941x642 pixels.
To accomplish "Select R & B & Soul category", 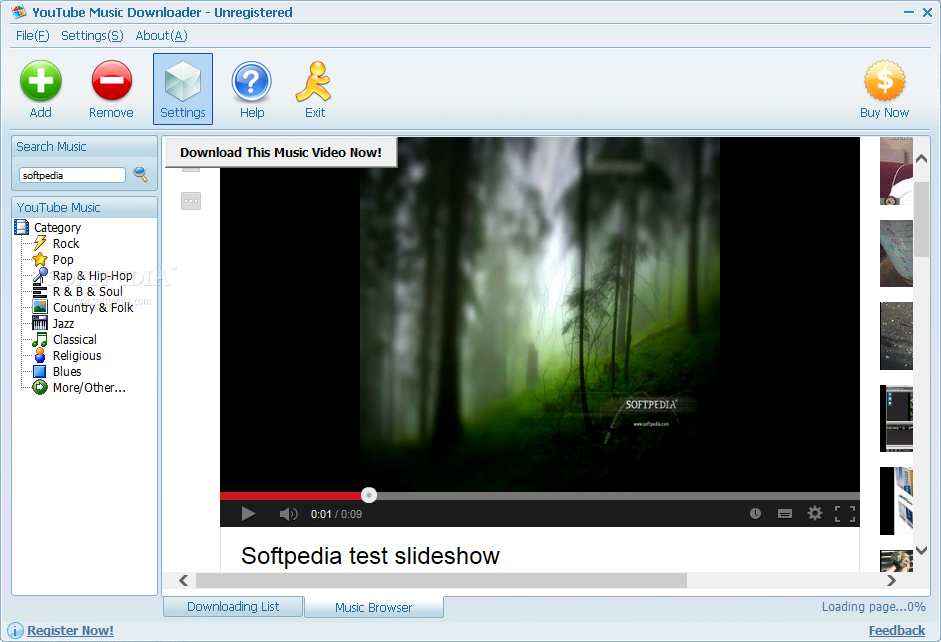I will pos(88,292).
